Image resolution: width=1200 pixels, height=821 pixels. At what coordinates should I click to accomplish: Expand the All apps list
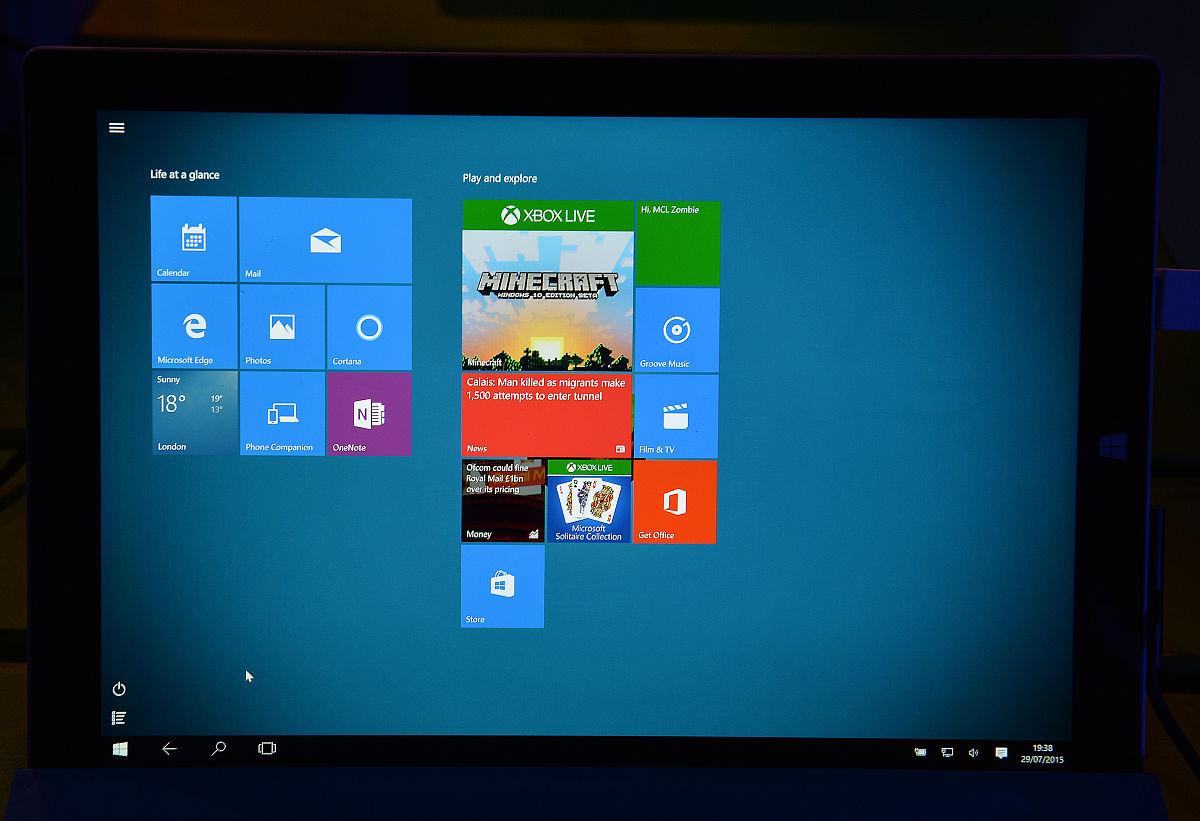tap(119, 718)
